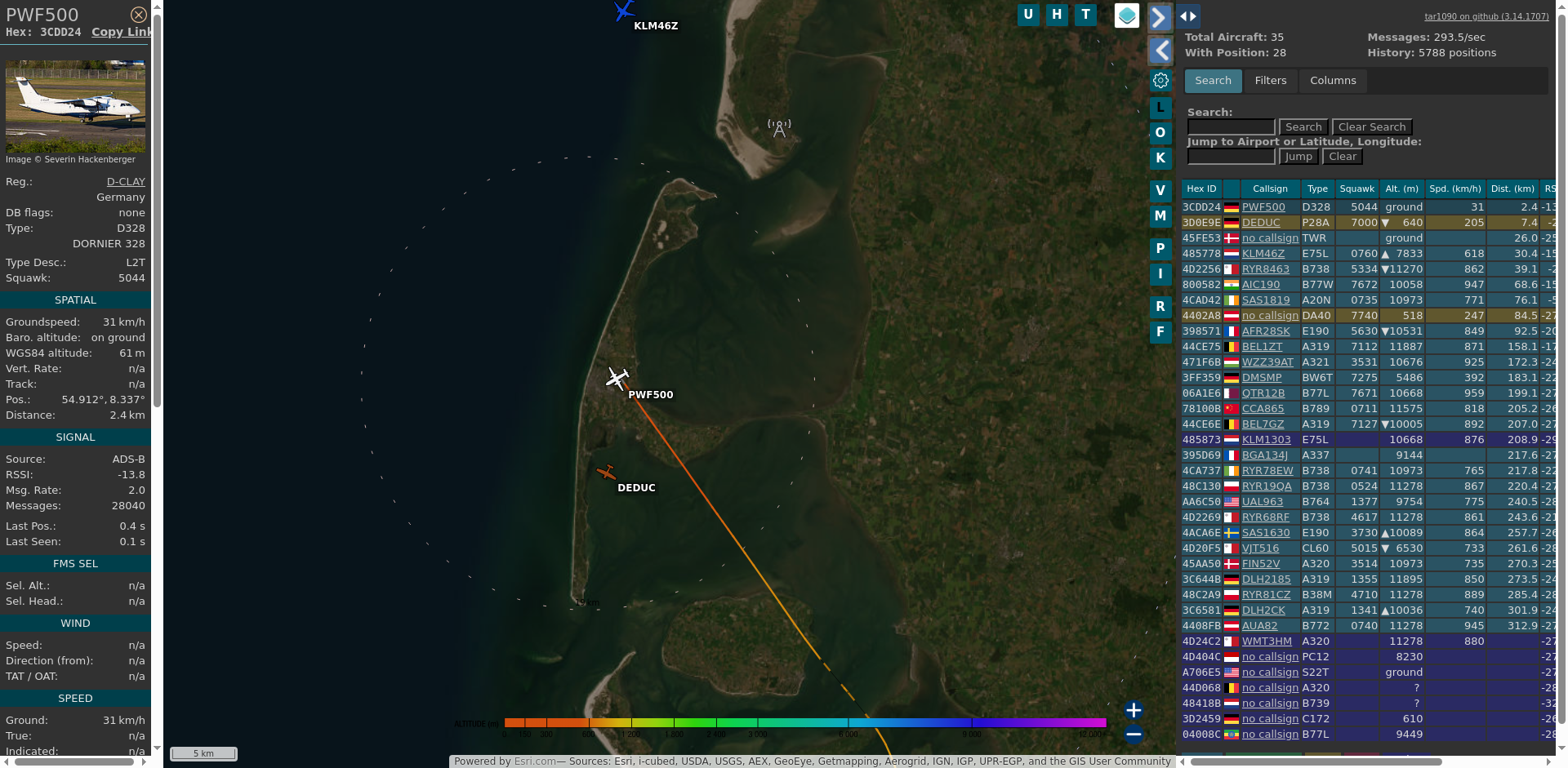Click the Esri.com attribution link
1568x768 pixels.
pos(535,761)
